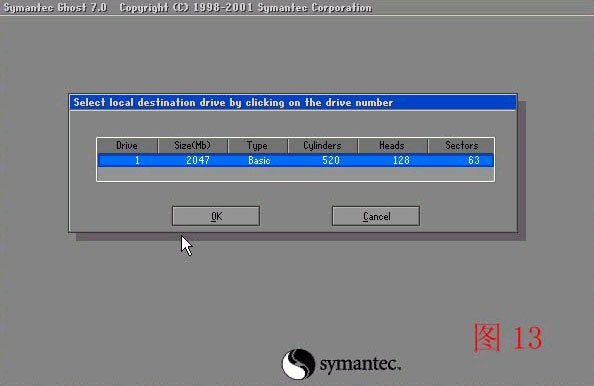Viewport: 594px width, 386px height.
Task: Click the Symantec yin-yang logo icon
Action: pyautogui.click(x=298, y=364)
